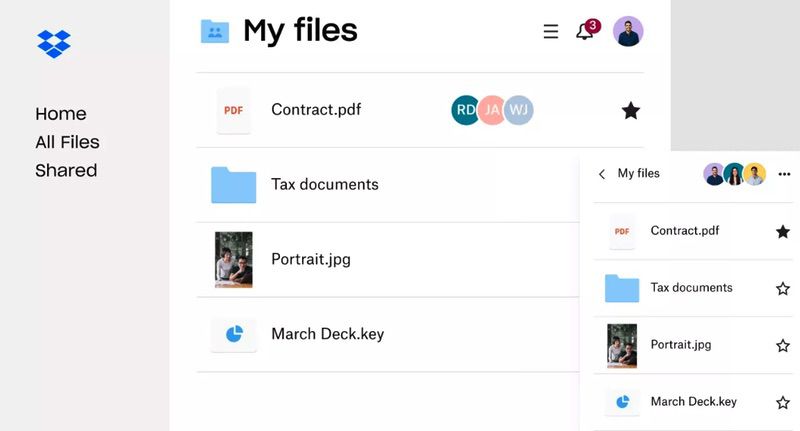Open March Deck.key file name in main list
The width and height of the screenshot is (800, 431).
tap(328, 334)
